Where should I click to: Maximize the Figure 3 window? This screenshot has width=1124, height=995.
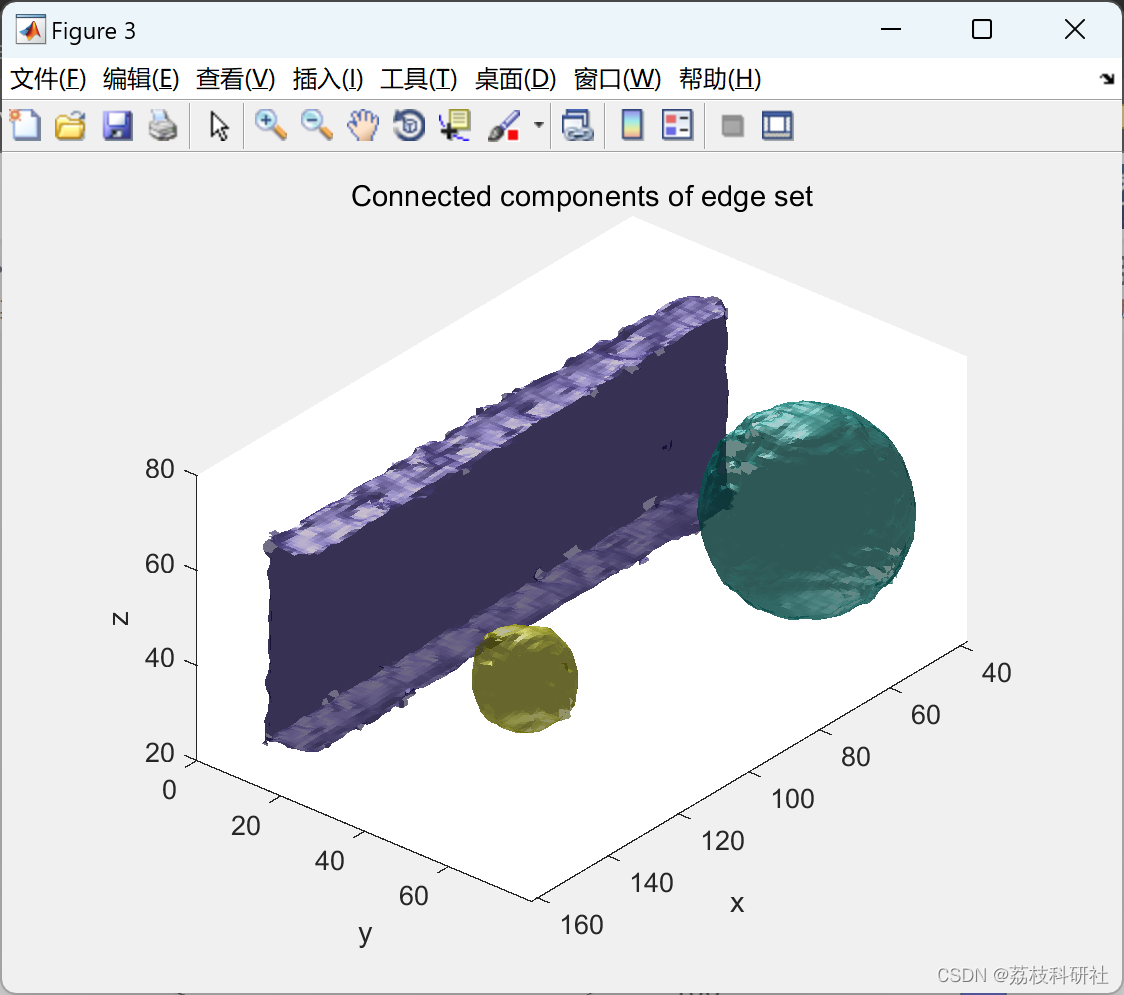pyautogui.click(x=981, y=29)
